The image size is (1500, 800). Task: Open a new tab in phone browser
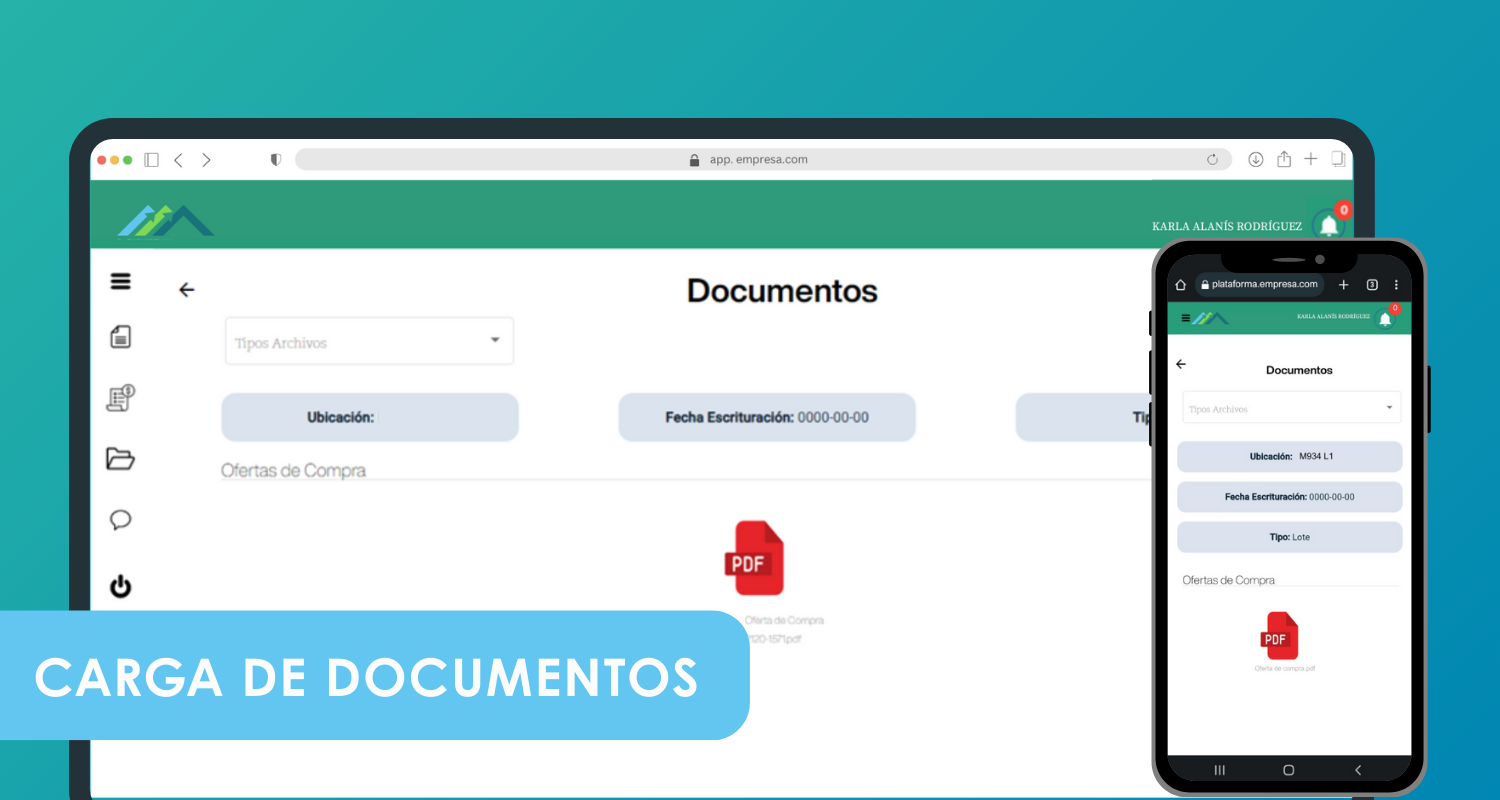click(1344, 285)
